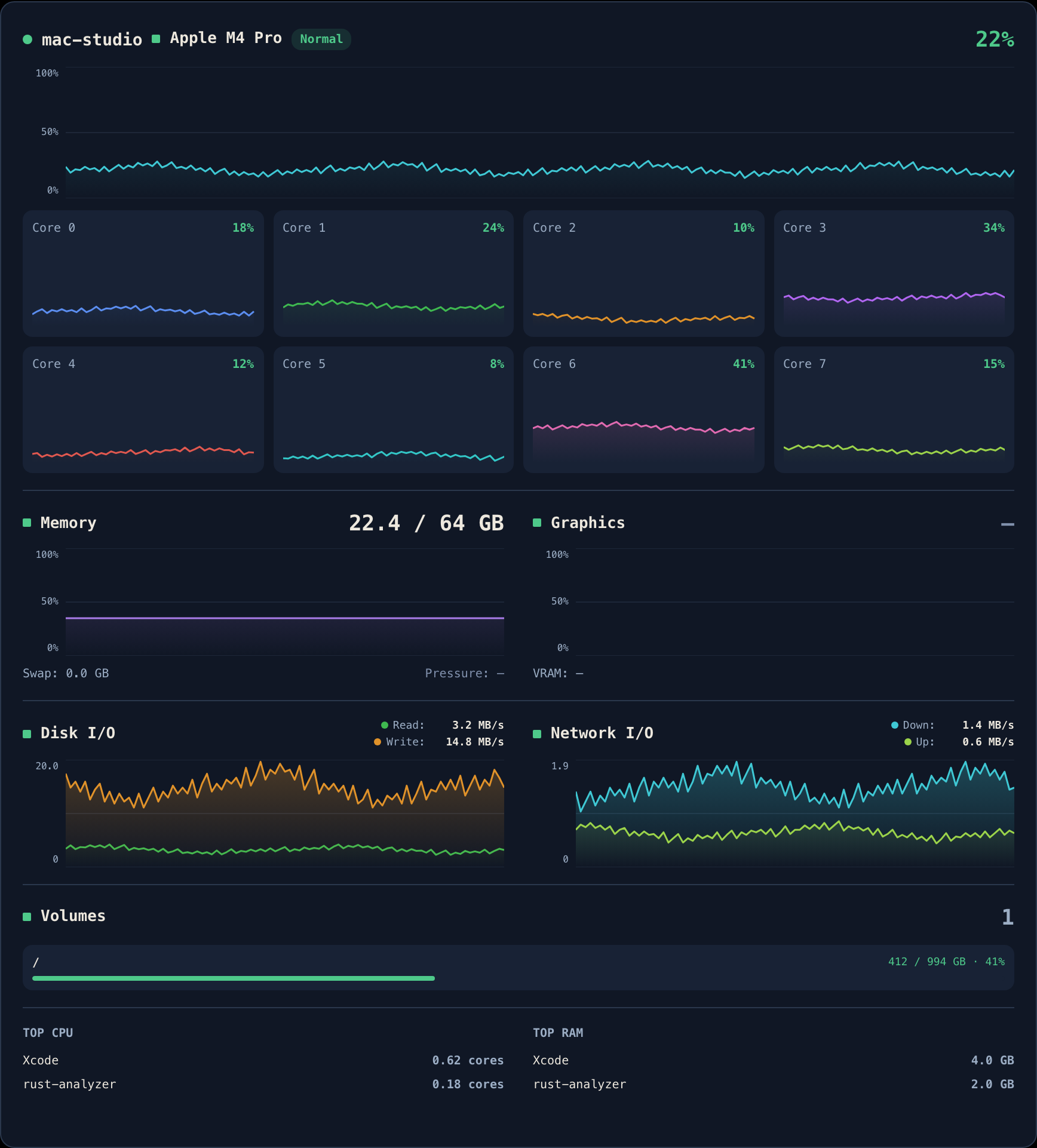
Task: Click the mac-studio host name
Action: coord(92,39)
